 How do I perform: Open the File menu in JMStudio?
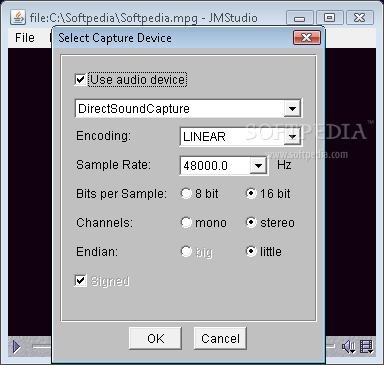pos(25,38)
